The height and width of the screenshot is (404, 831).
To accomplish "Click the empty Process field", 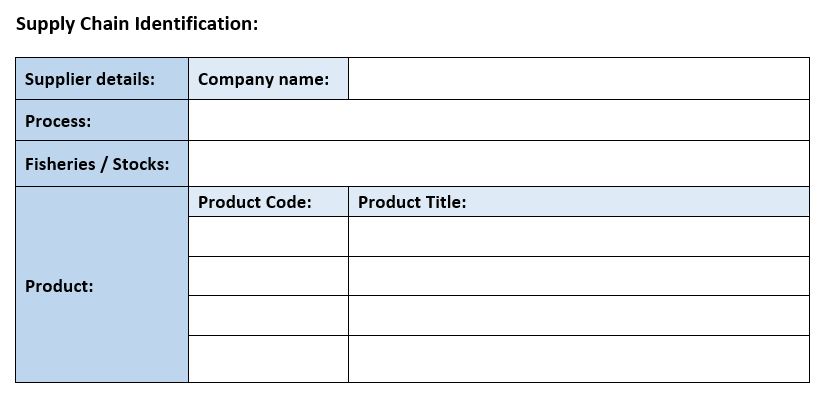I will (498, 121).
